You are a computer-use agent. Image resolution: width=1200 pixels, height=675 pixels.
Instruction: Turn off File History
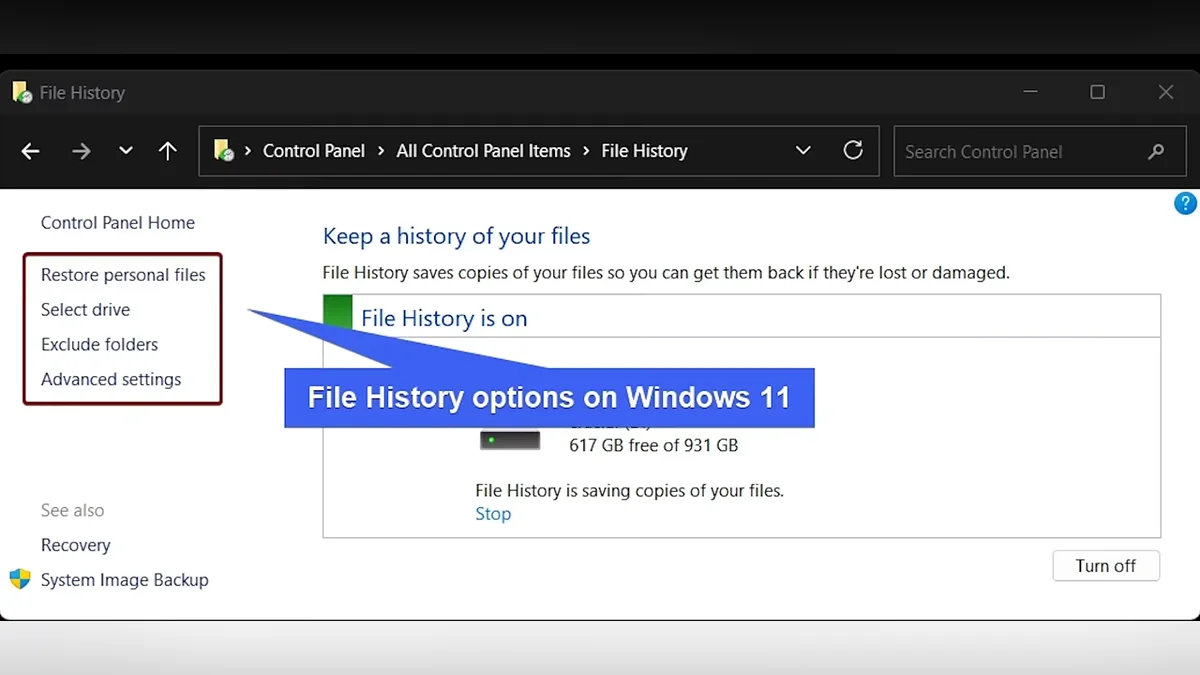(1106, 566)
